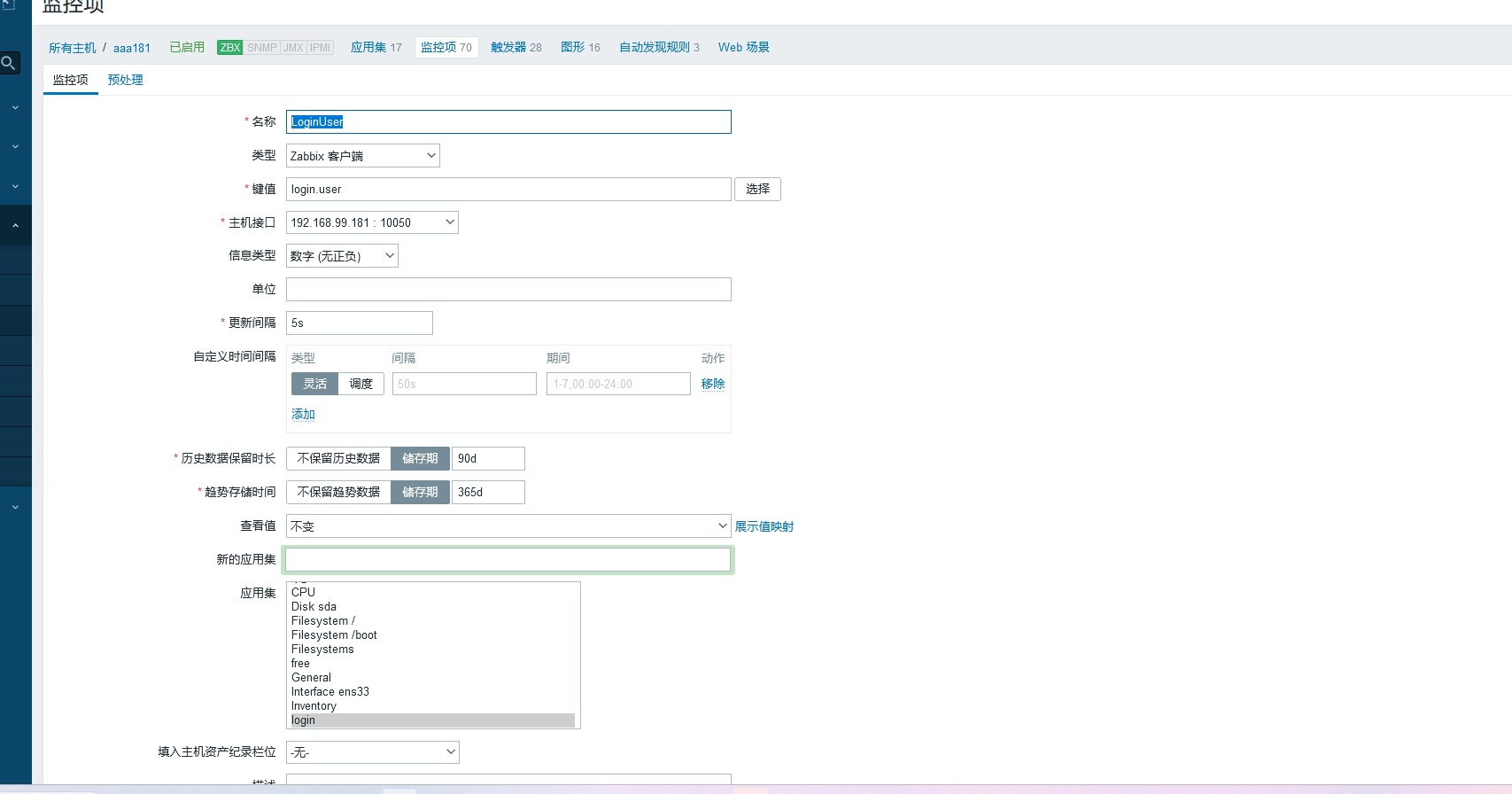Screen dimensions: 1512x794
Task: Open the Web 场景 tab
Action: 743,48
